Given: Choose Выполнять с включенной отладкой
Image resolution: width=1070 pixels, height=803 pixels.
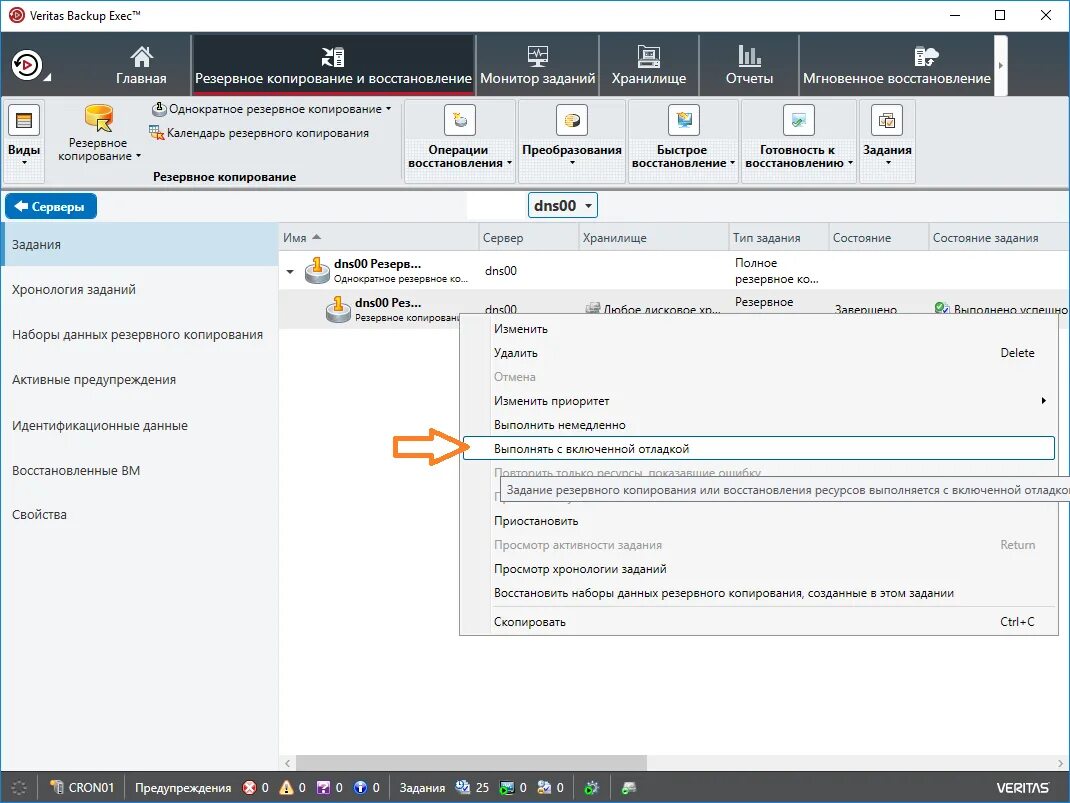Looking at the screenshot, I should [759, 448].
